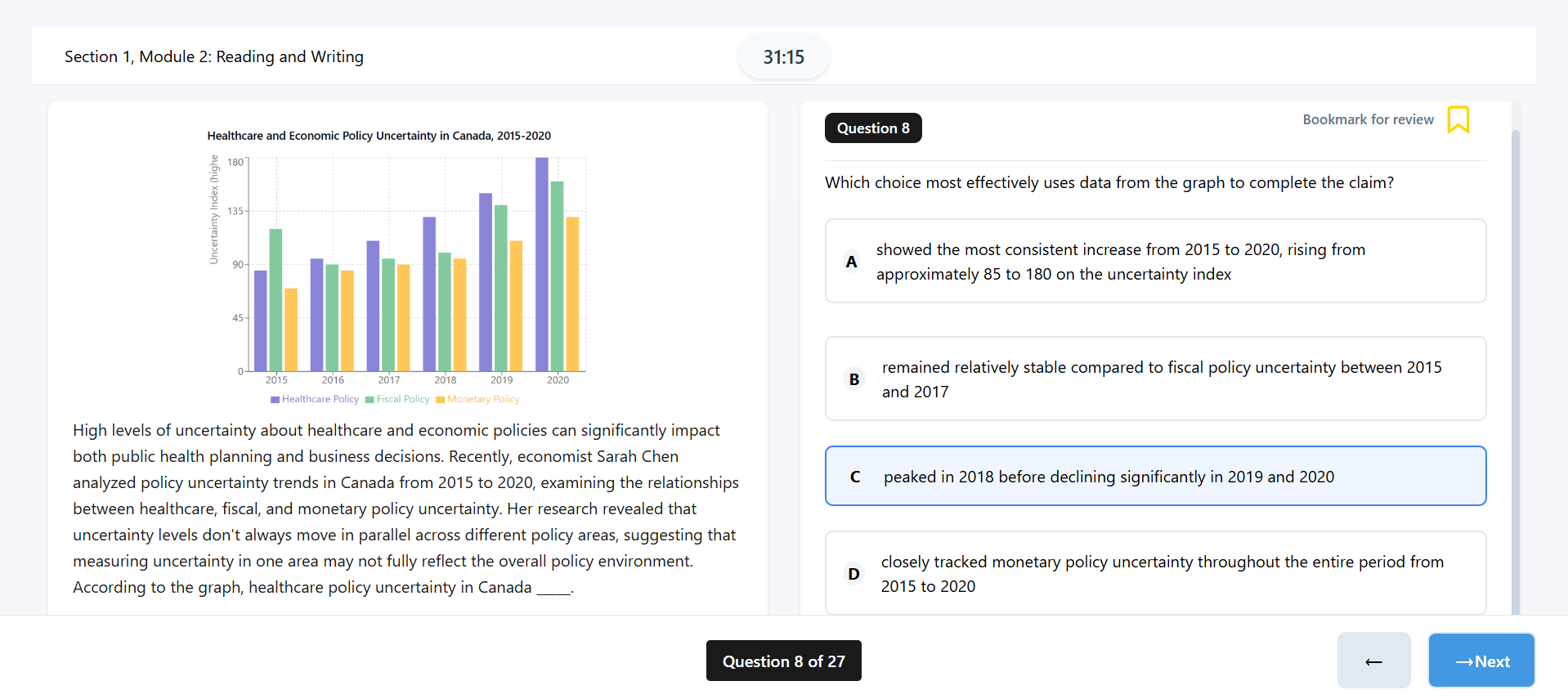
Task: Click the black 'Question 8' badge
Action: click(x=873, y=128)
